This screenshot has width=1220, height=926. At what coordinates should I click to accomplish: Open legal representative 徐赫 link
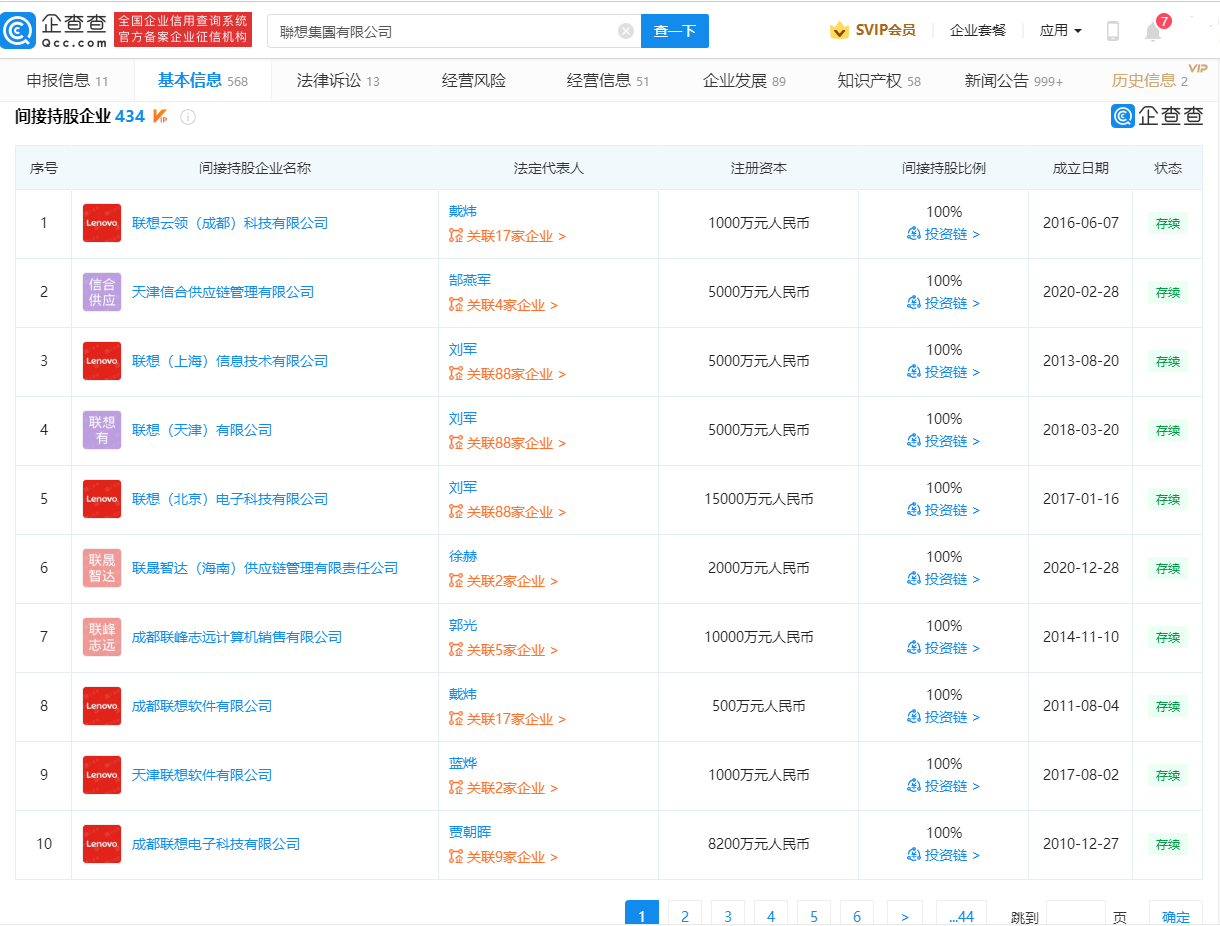(x=463, y=556)
